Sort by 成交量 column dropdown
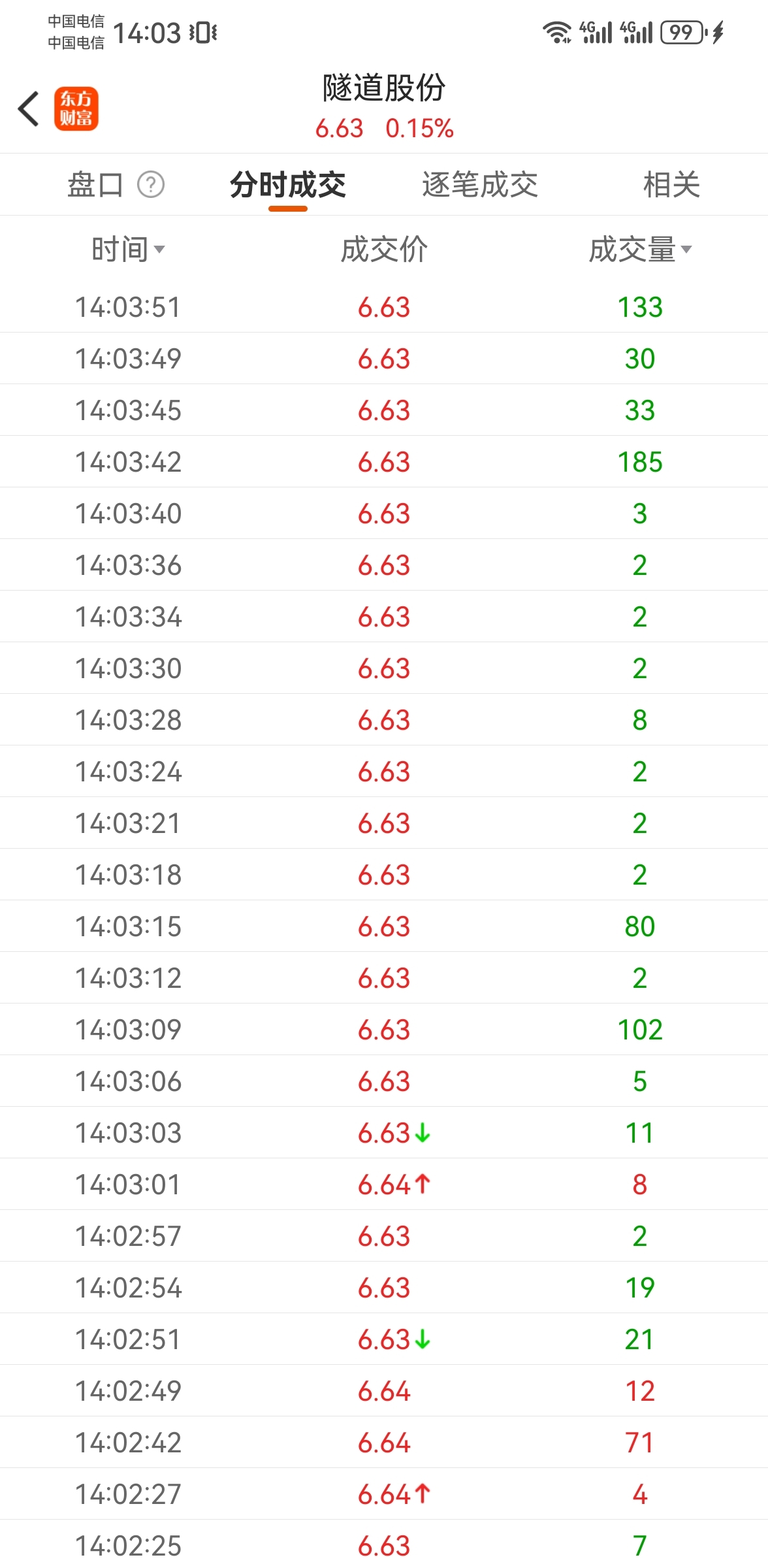This screenshot has width=768, height=1568. 640,249
